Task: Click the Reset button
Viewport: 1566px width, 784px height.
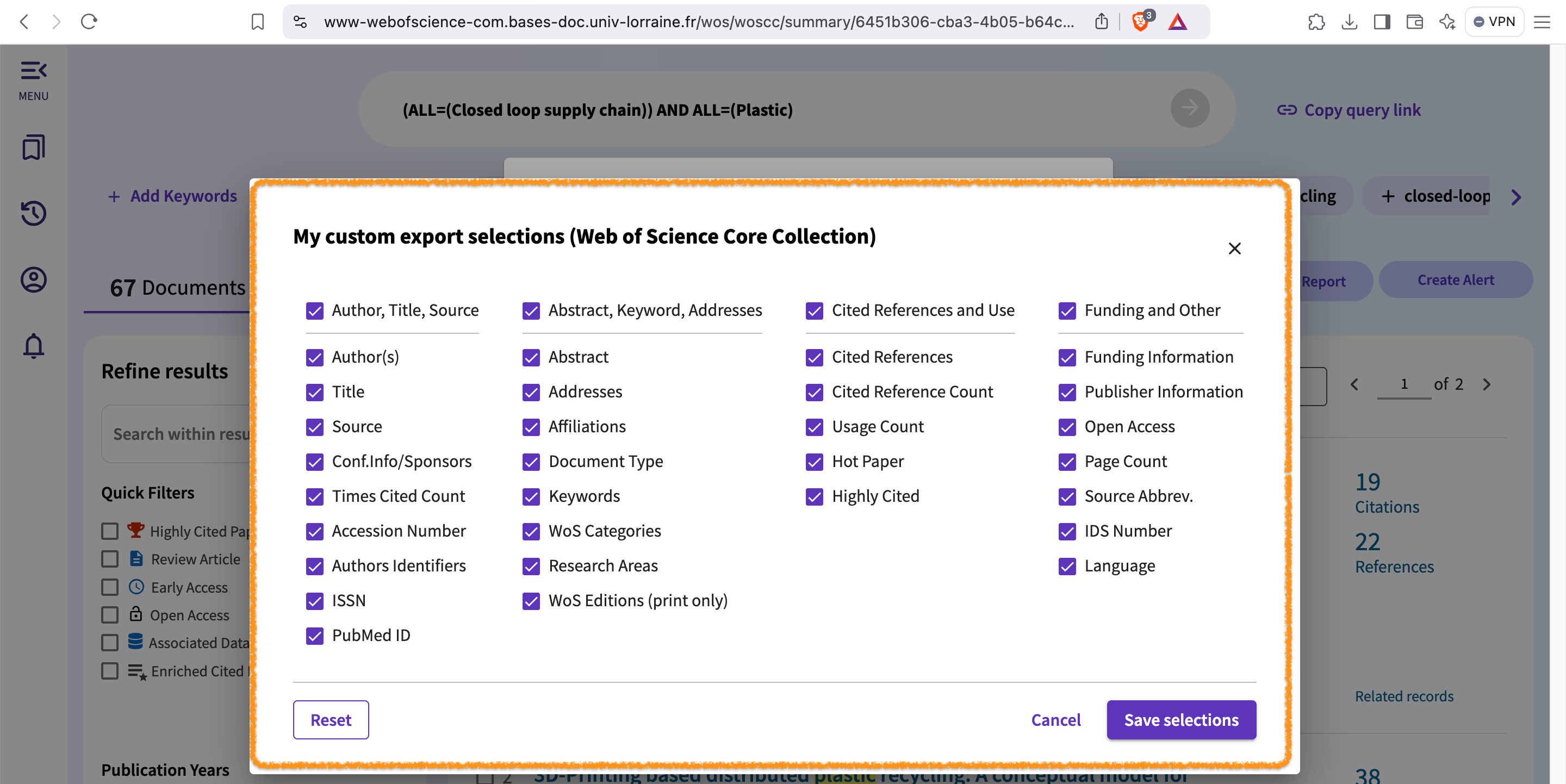Action: pyautogui.click(x=331, y=720)
